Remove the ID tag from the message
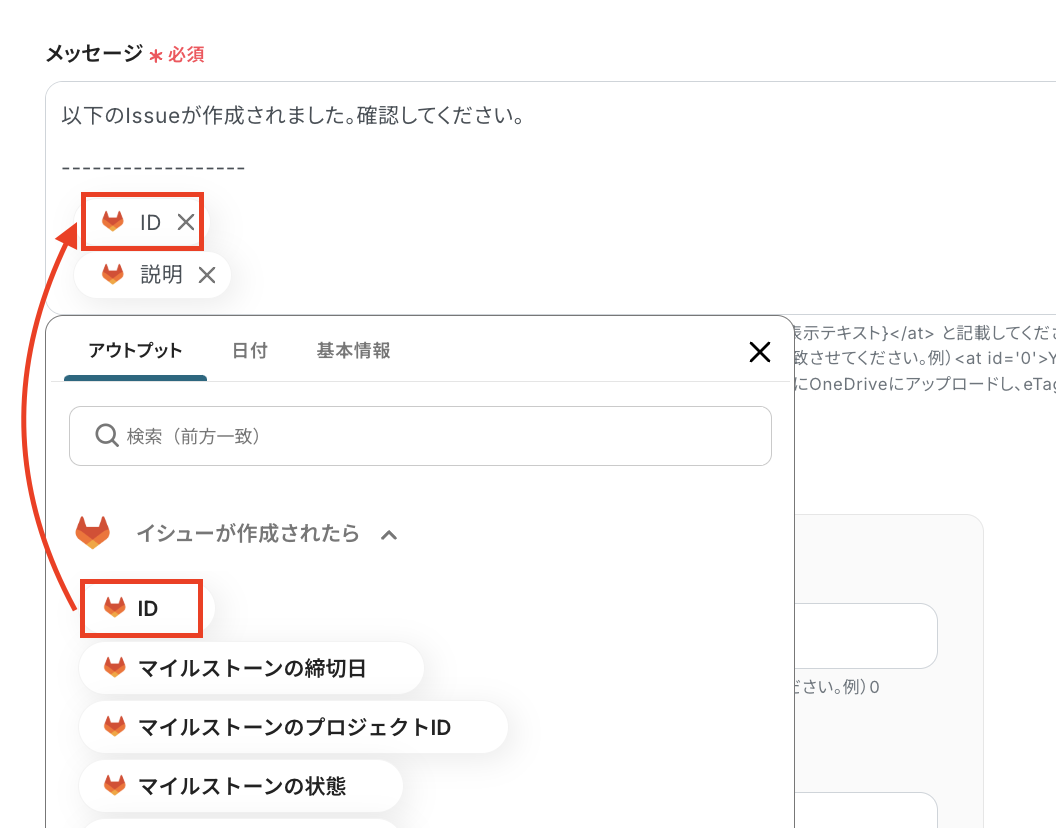Screen dimensions: 1056x828 click(186, 222)
